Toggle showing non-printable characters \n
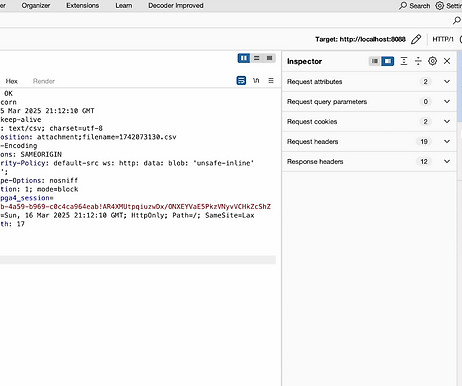This screenshot has width=462, height=386. (256, 81)
